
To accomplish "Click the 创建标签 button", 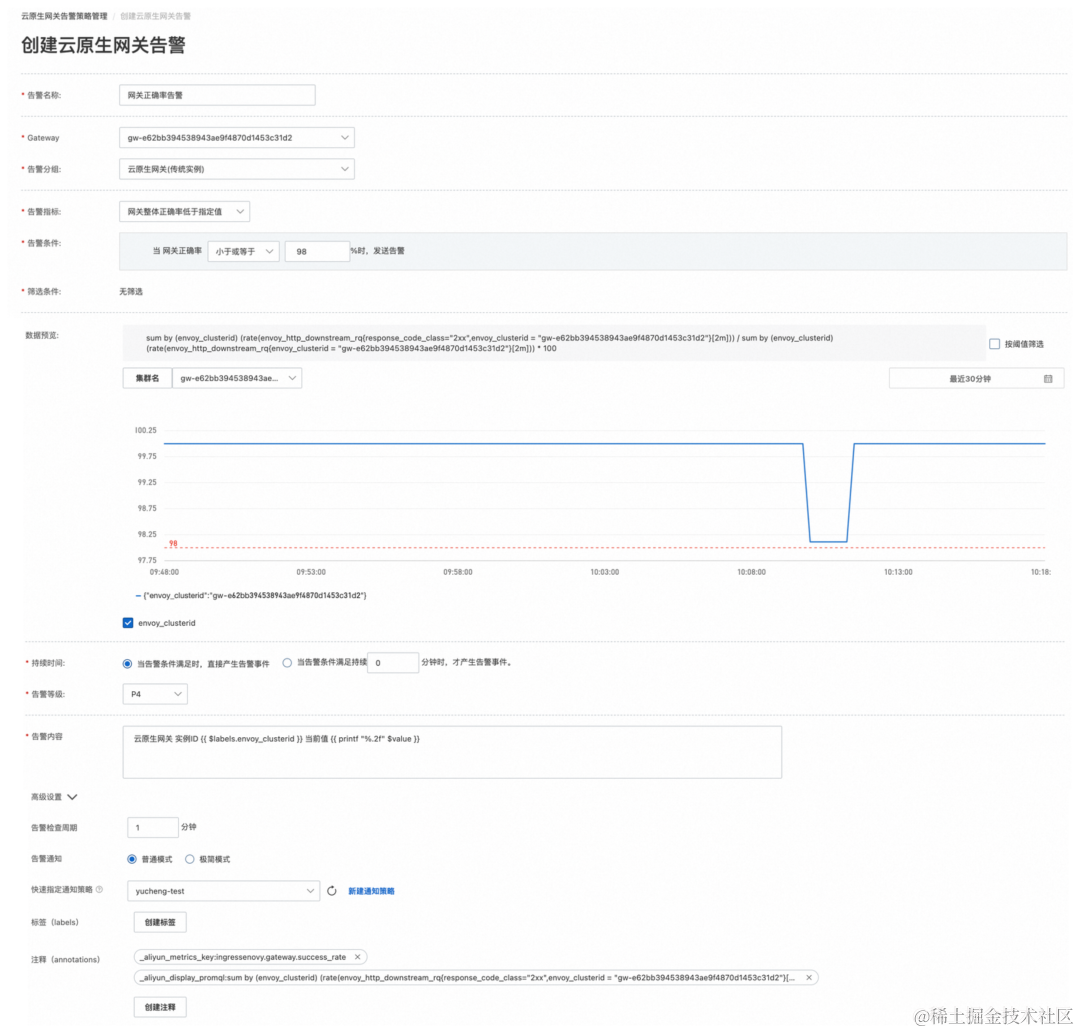I will coord(160,922).
